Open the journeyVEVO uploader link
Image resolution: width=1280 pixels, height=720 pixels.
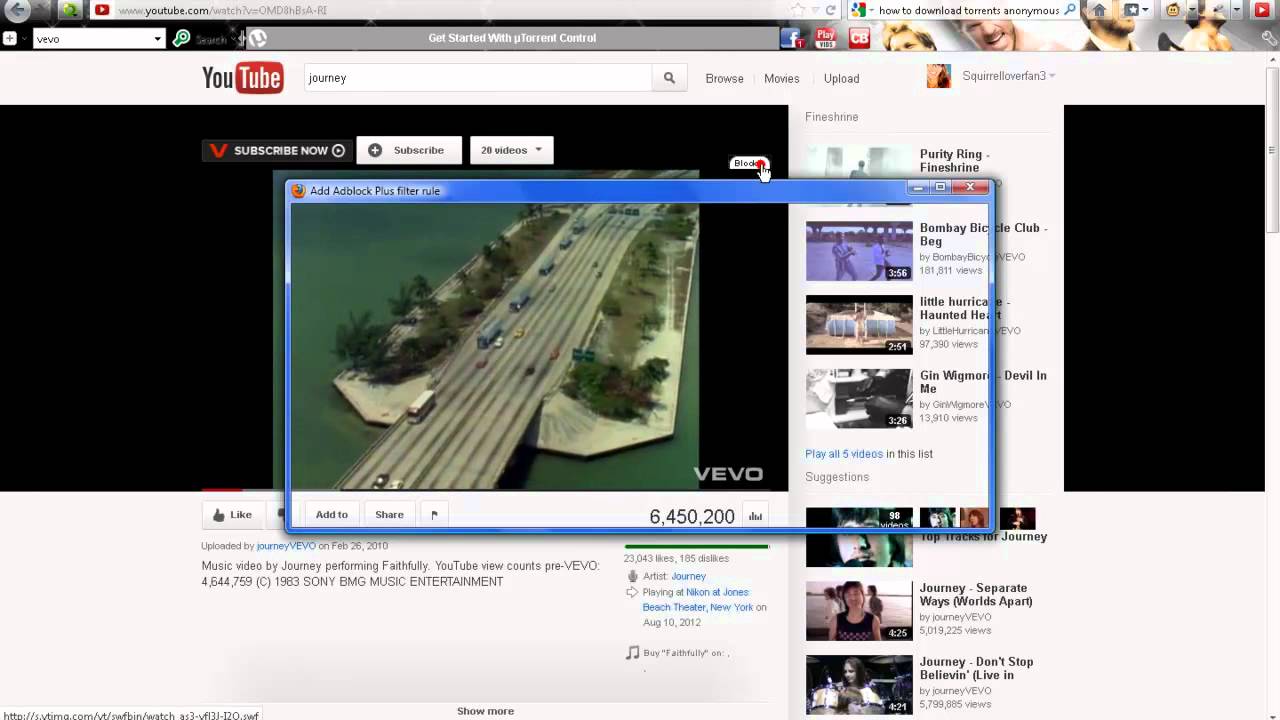point(286,546)
